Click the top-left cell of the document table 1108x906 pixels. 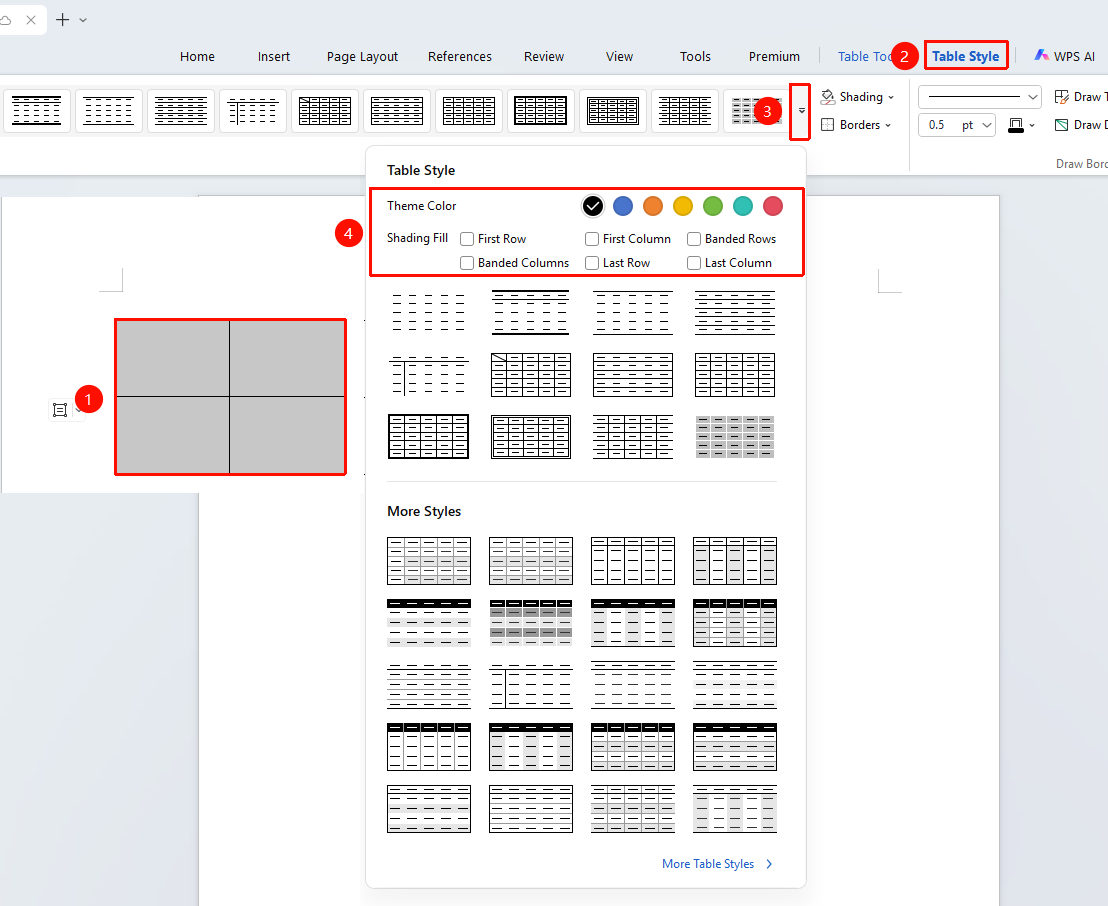(173, 358)
